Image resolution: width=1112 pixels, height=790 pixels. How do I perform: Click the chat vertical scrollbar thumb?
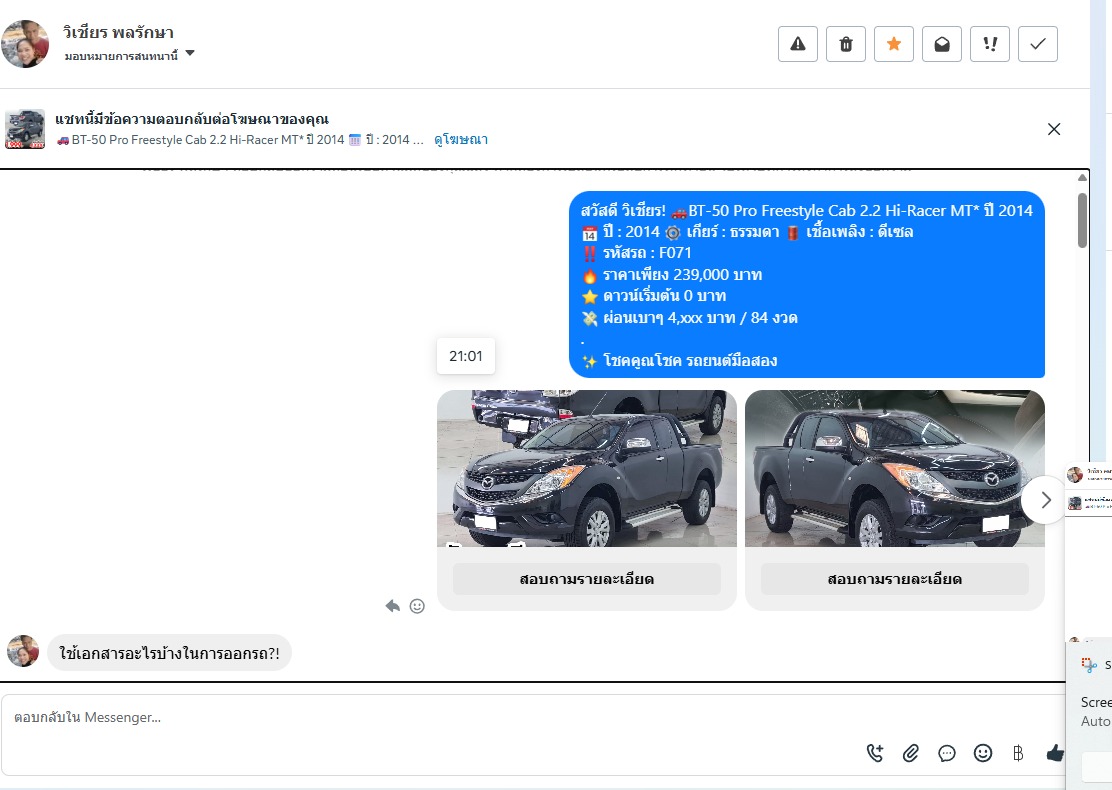1082,220
